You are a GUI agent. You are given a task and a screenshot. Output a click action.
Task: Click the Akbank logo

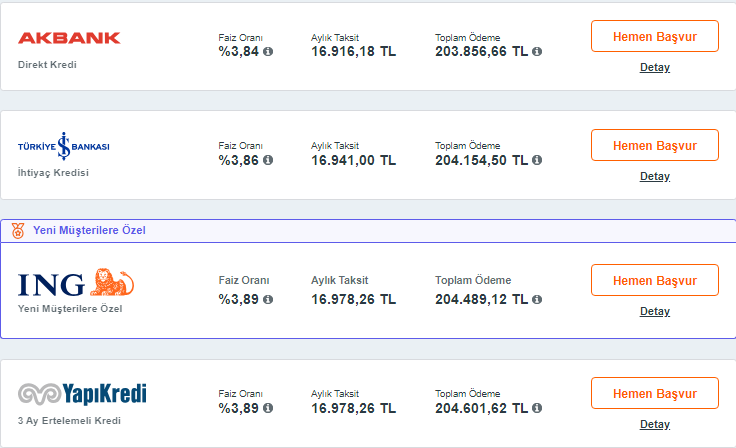coord(69,38)
